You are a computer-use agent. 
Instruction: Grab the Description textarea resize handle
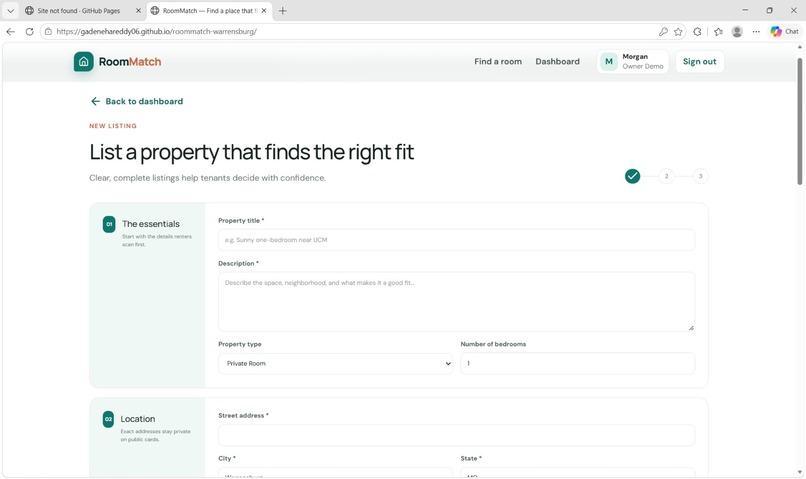[x=691, y=328]
